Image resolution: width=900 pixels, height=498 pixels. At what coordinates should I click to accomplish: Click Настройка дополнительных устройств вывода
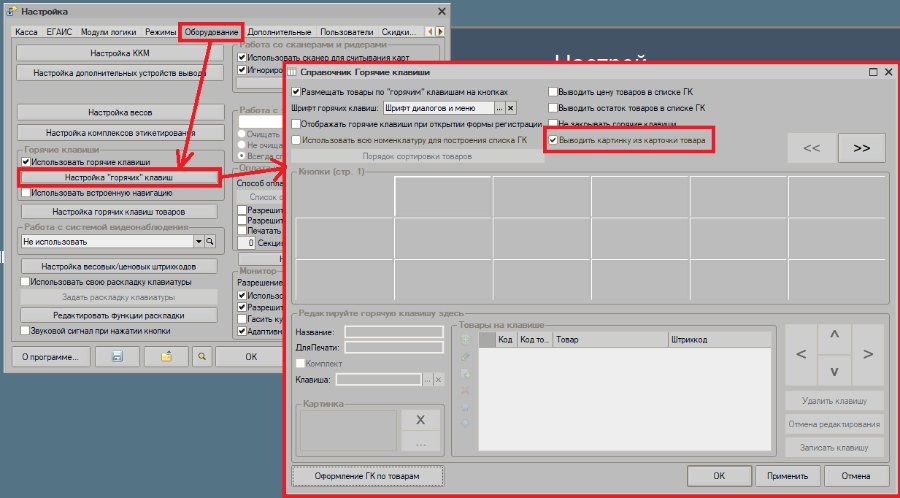click(x=120, y=73)
